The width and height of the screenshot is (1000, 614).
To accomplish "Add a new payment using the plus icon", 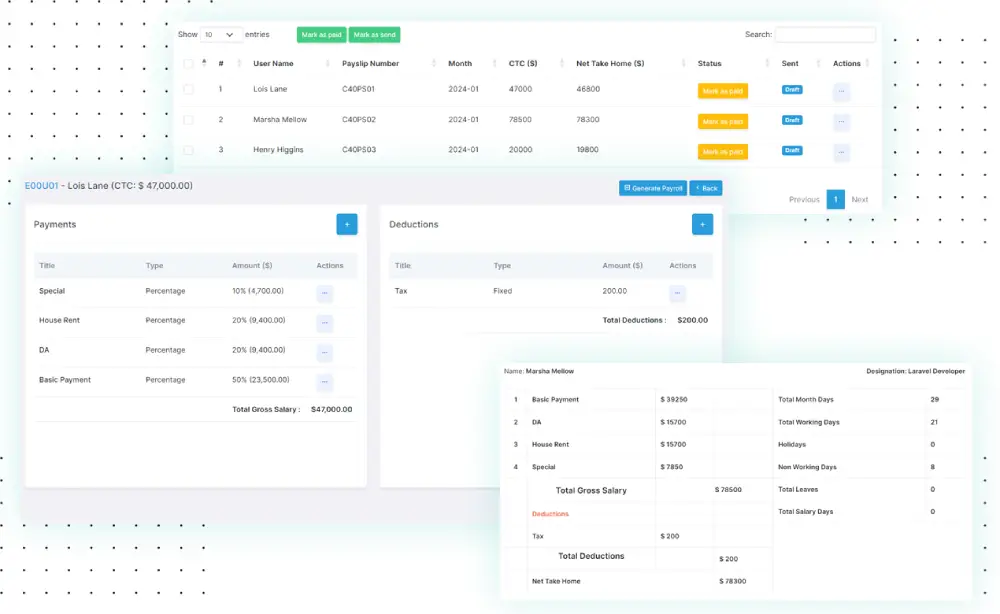I will 347,224.
